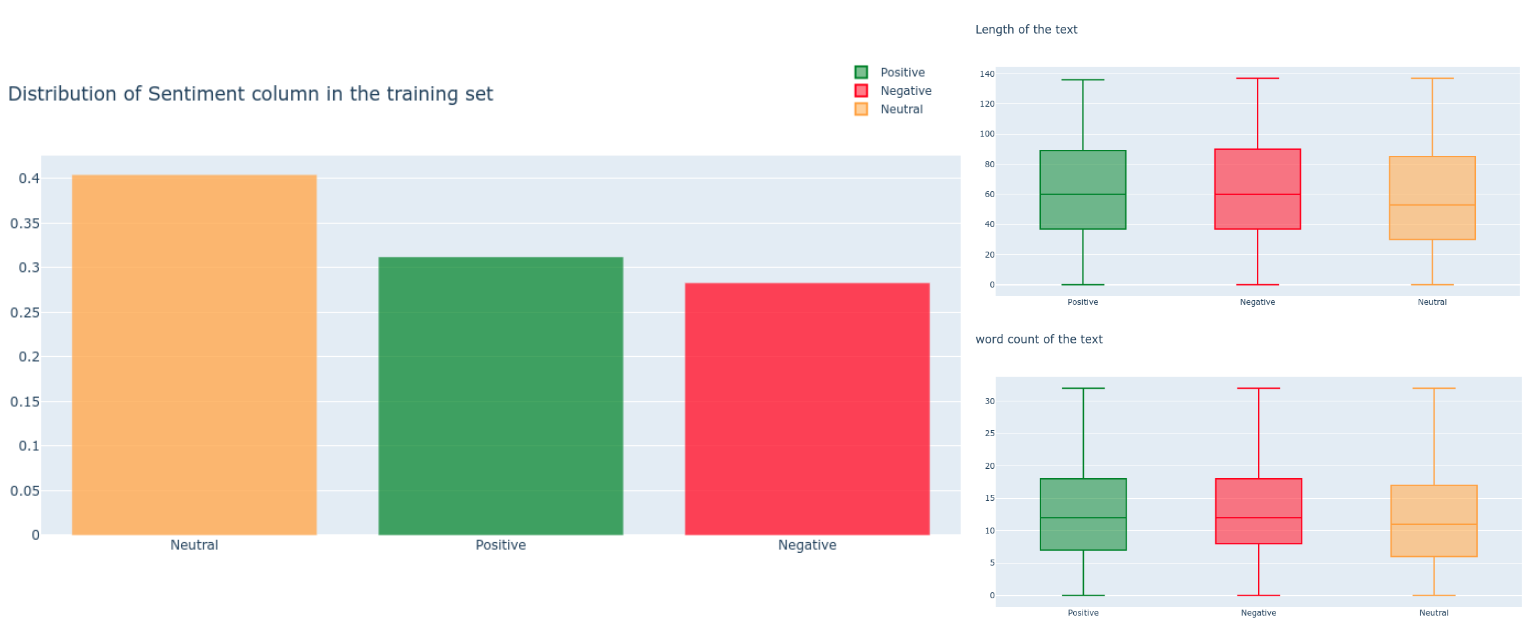Click the Positive box in word count plot
This screenshot has width=1531, height=627.
coord(1083,514)
